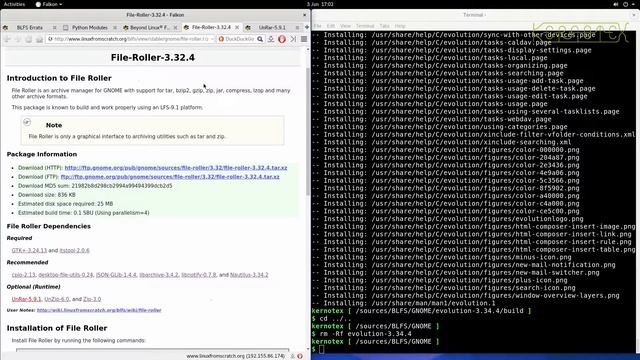
Task: Click the 'Introduction to File Roller' heading
Action: pyautogui.click(x=59, y=78)
